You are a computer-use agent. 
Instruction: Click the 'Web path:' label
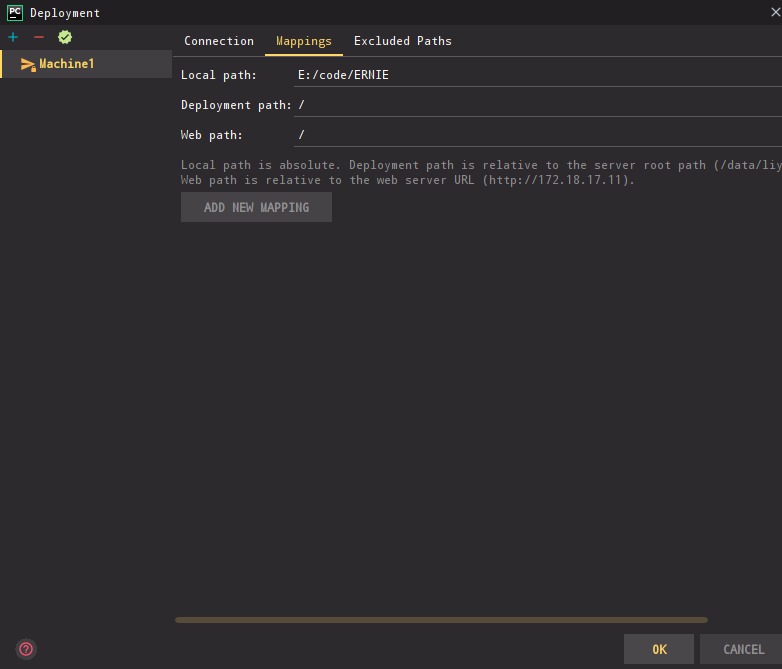click(x=211, y=135)
